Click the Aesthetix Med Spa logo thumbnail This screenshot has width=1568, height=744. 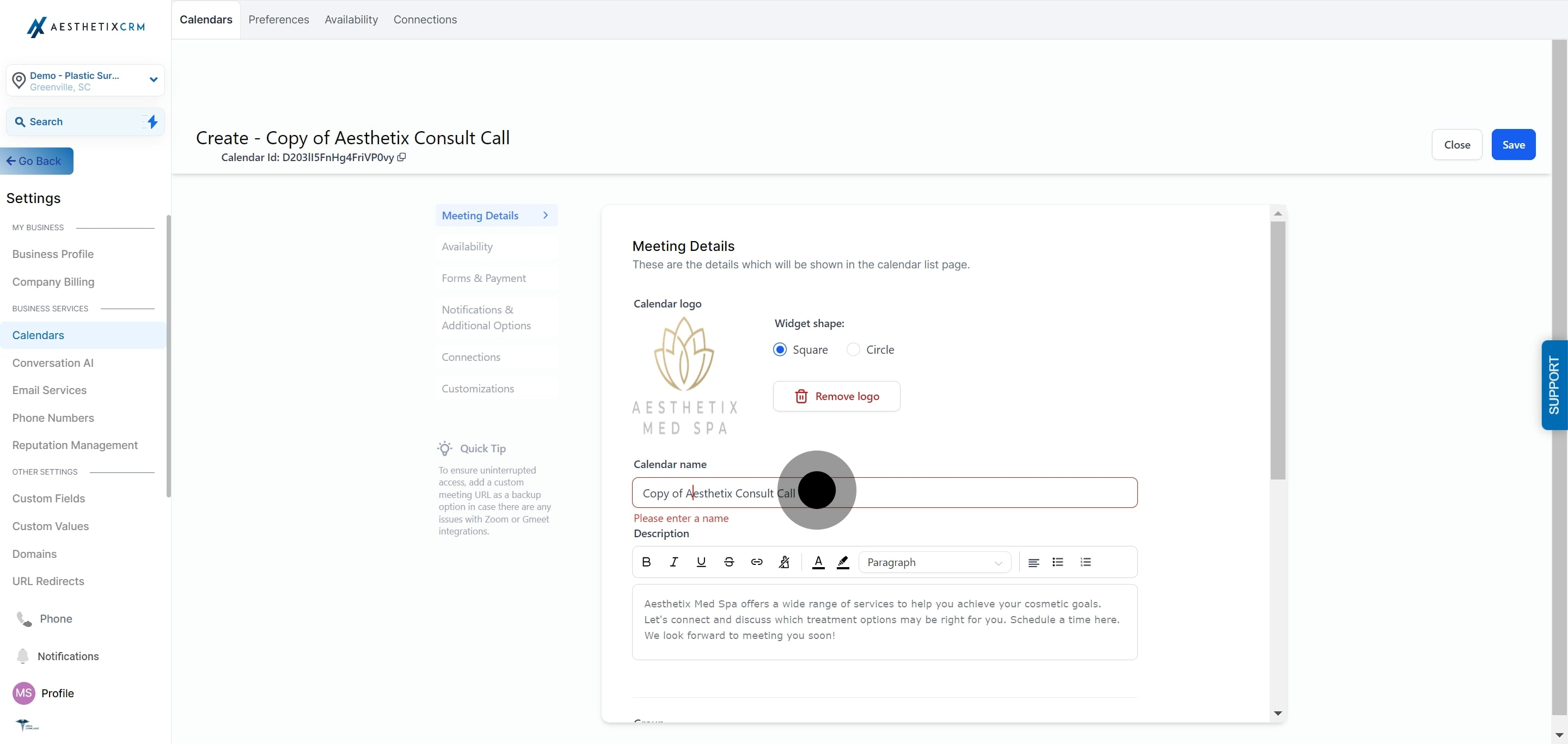pos(684,376)
